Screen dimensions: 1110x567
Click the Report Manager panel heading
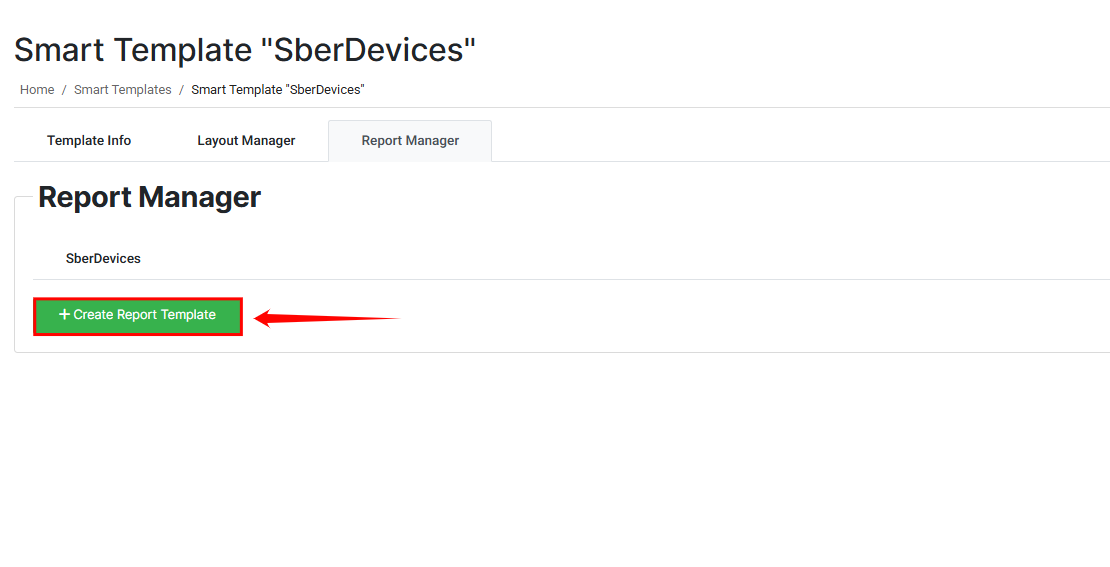149,197
